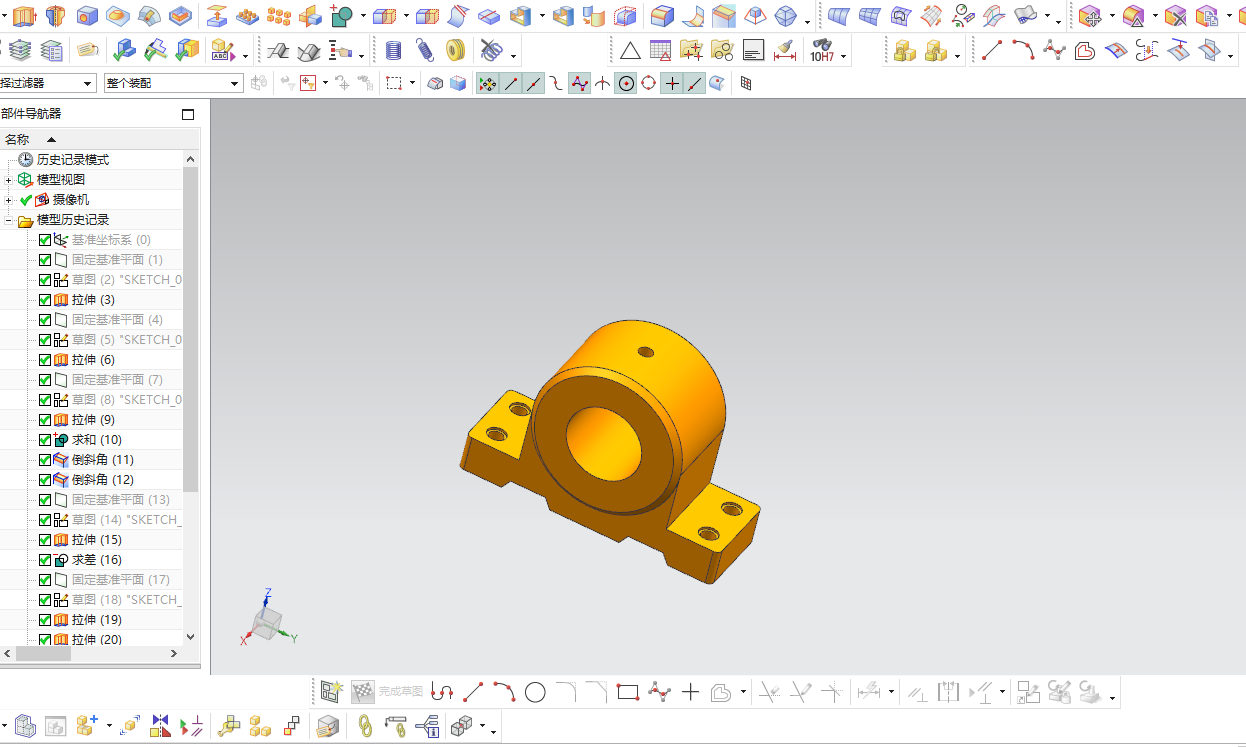
Task: Collapse the 模型历史记录 tree node
Action: 9,220
